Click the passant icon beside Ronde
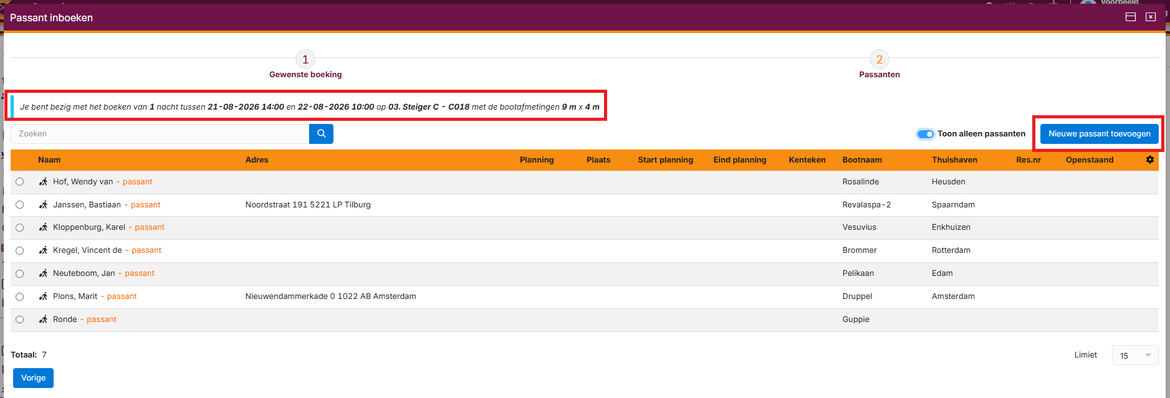The image size is (1170, 398). click(x=43, y=319)
